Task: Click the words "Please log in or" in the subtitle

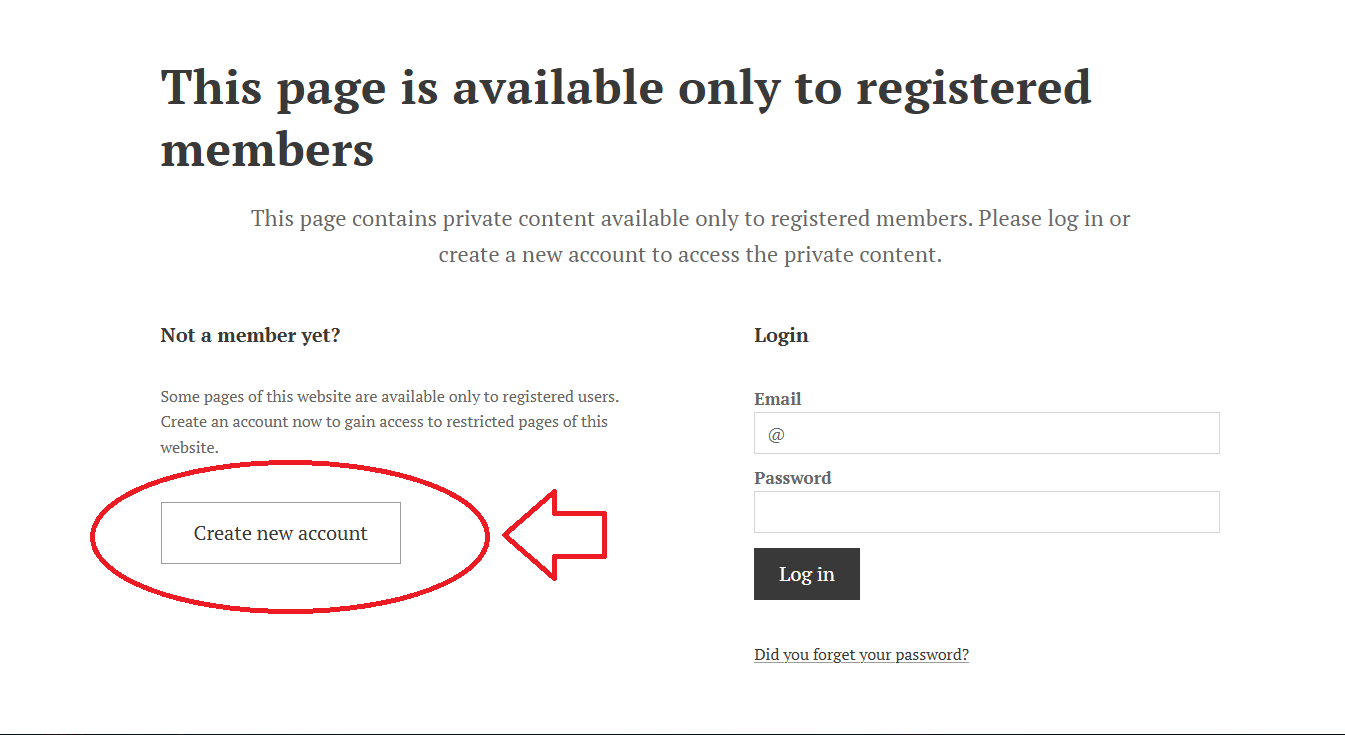Action: [1054, 218]
